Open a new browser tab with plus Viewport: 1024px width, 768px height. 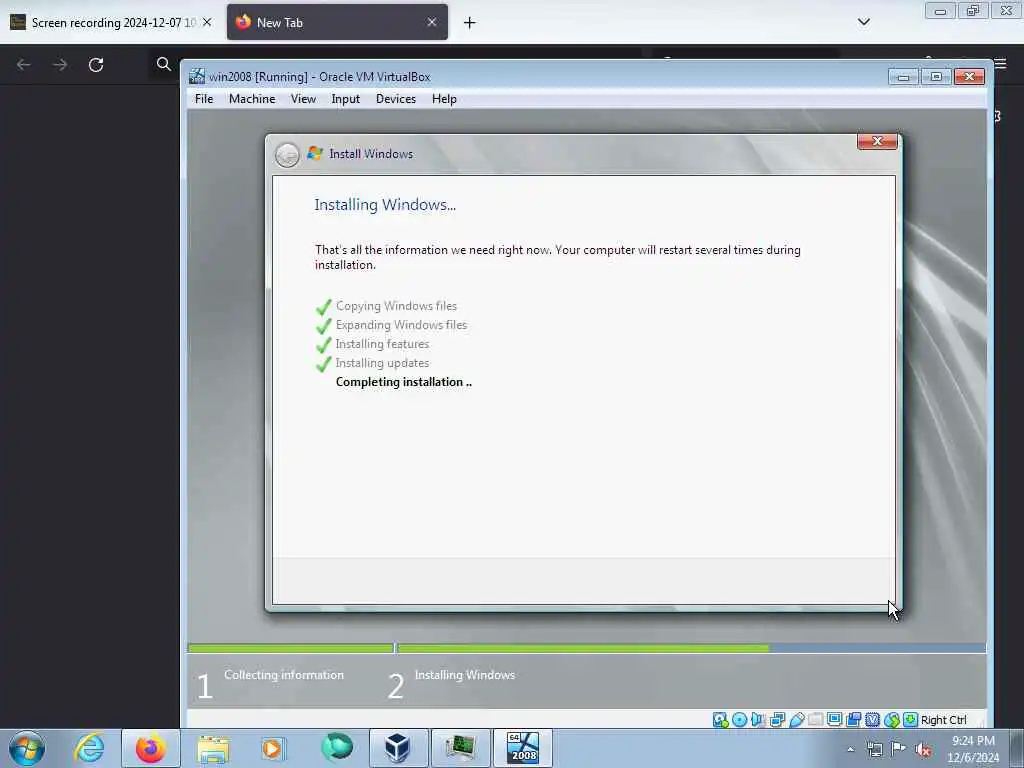click(x=470, y=23)
